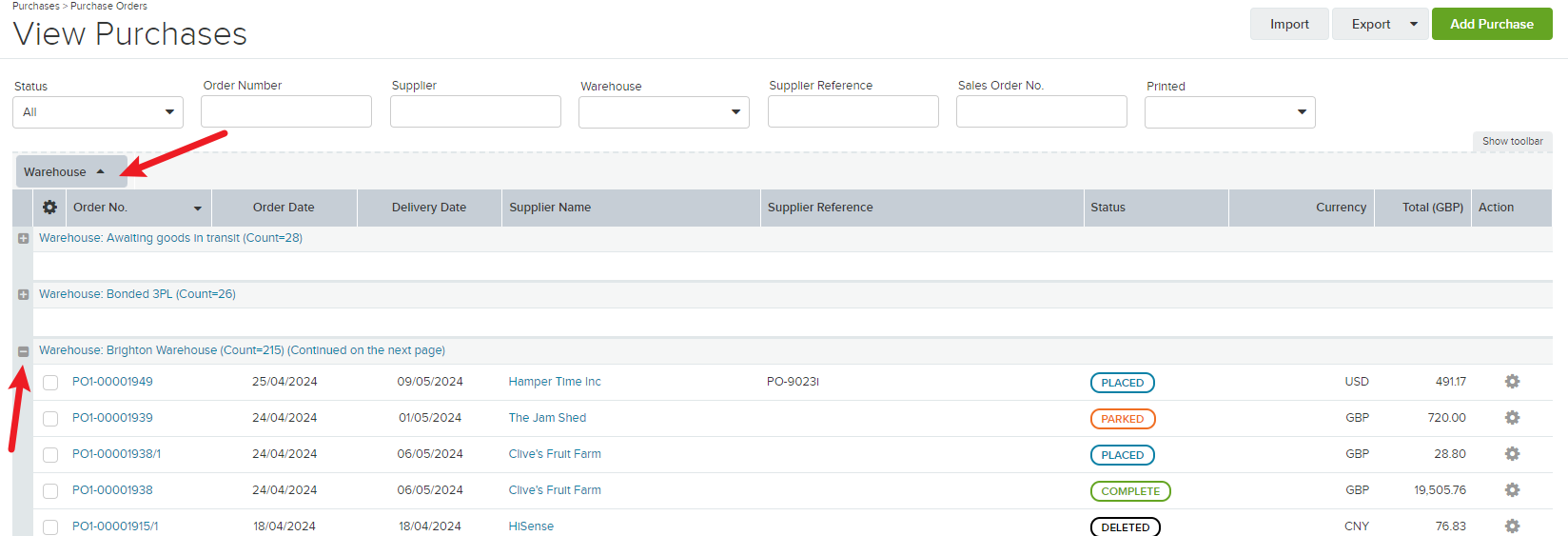1568x536 pixels.
Task: Open action gear for PO1-00001939
Action: coord(1512,418)
